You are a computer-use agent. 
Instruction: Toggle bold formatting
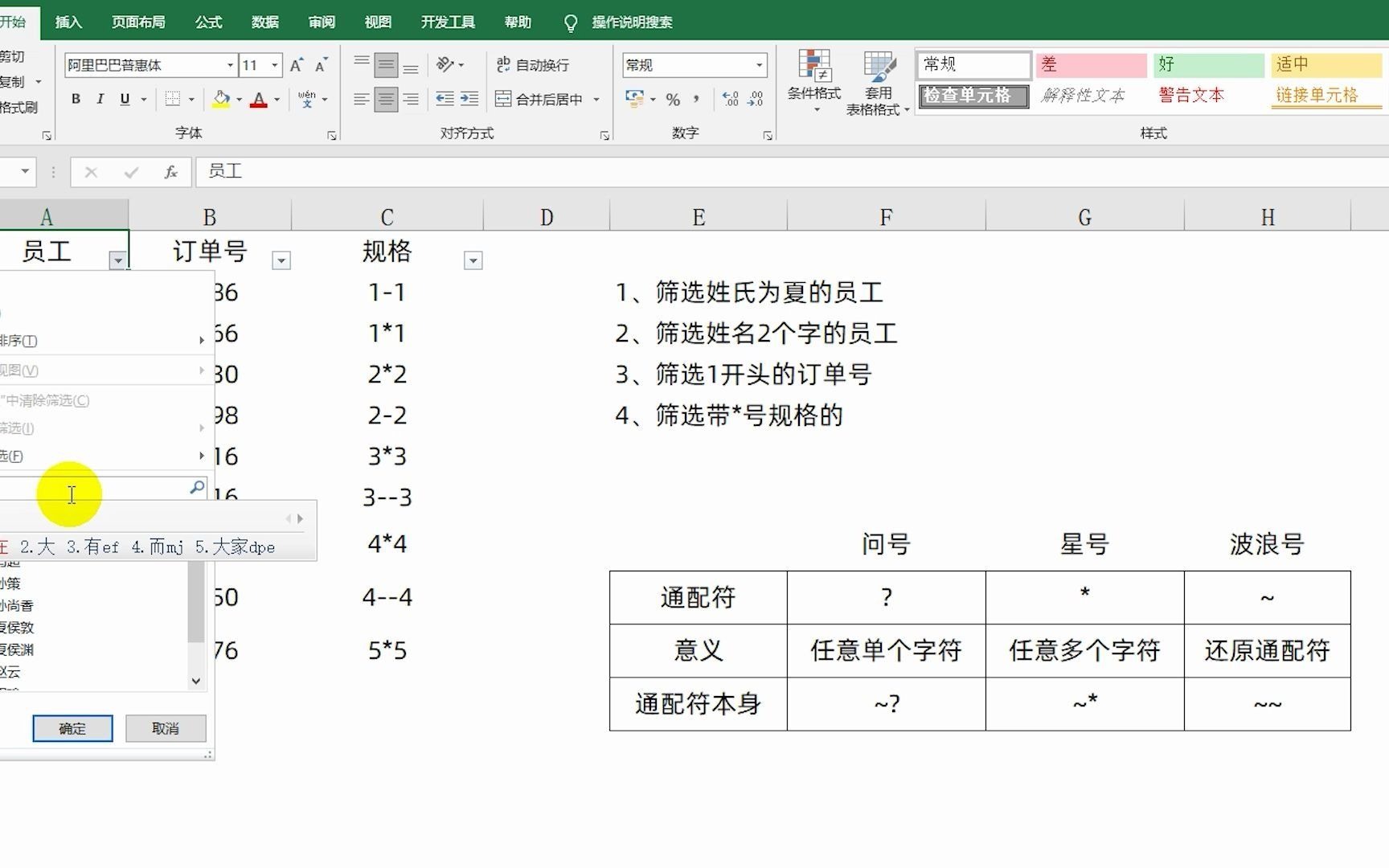click(76, 99)
